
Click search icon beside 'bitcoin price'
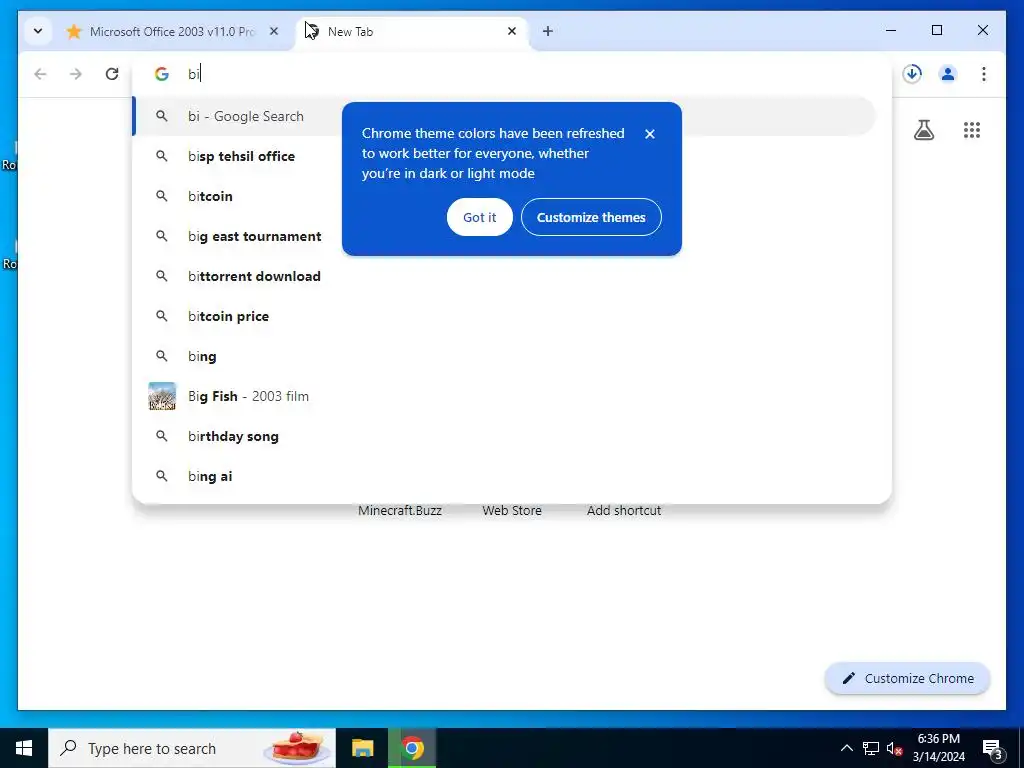tap(161, 316)
